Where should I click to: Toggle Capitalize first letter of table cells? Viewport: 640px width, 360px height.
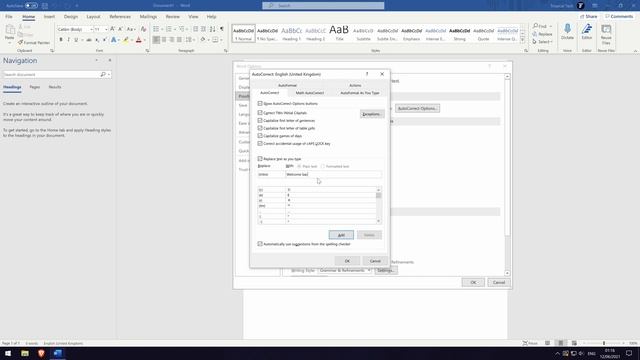coord(260,128)
